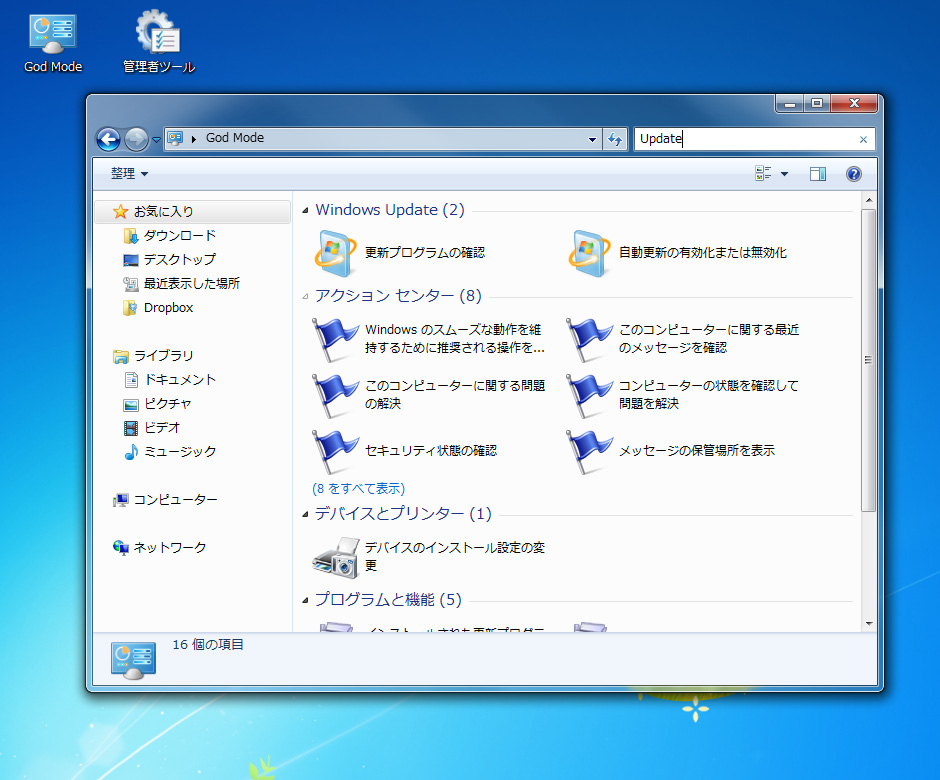Image resolution: width=940 pixels, height=780 pixels.
Task: Change the view with the view icon
Action: point(763,173)
